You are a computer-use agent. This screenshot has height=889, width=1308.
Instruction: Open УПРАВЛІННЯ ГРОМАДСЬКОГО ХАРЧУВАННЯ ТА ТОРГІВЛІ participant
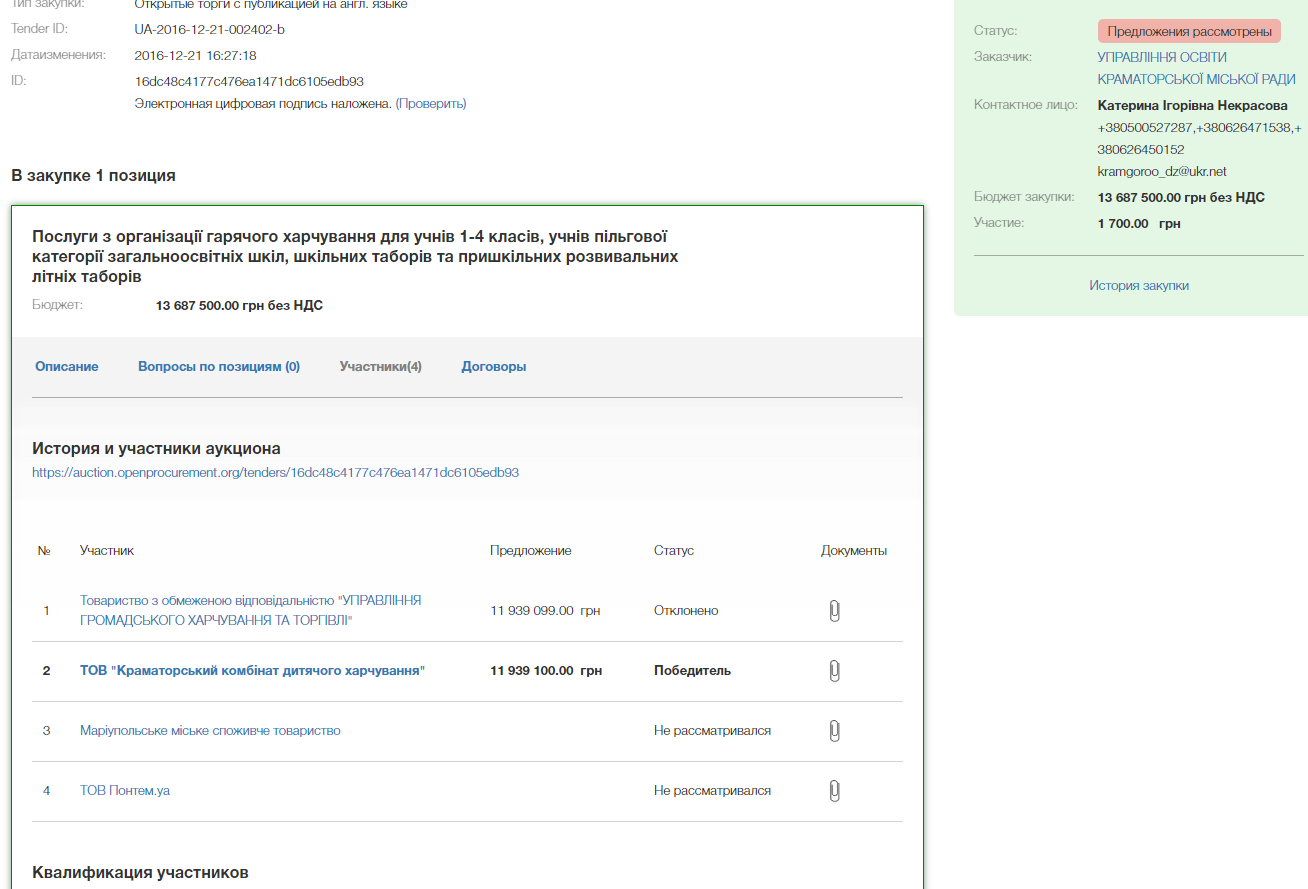[x=250, y=611]
